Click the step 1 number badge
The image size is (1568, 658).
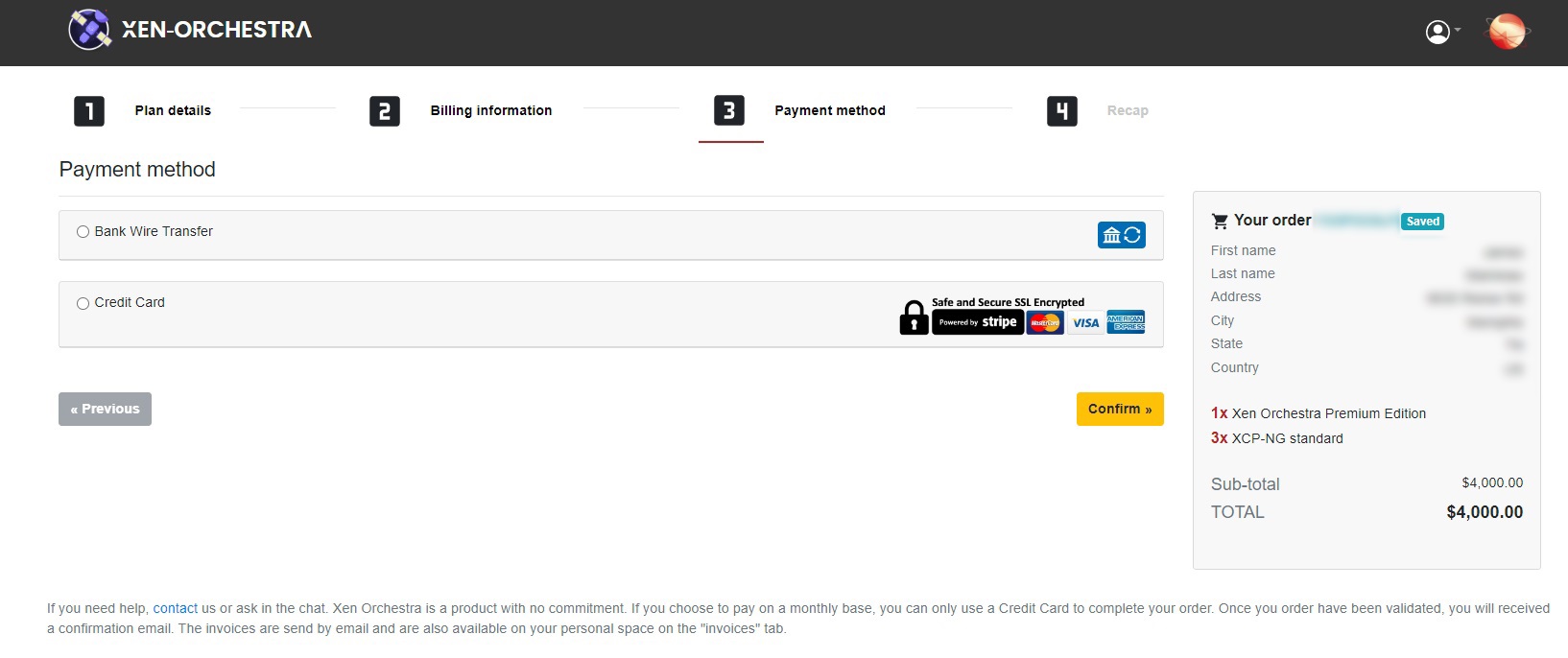89,111
